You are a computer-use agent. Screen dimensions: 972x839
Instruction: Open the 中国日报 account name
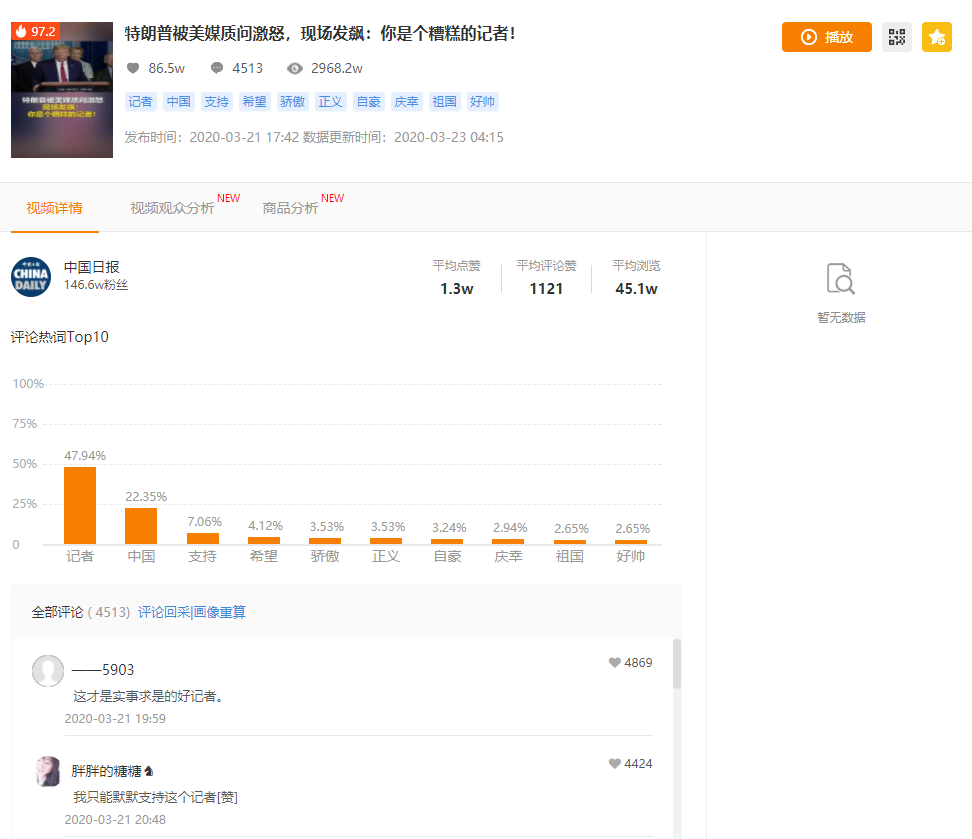pyautogui.click(x=92, y=267)
